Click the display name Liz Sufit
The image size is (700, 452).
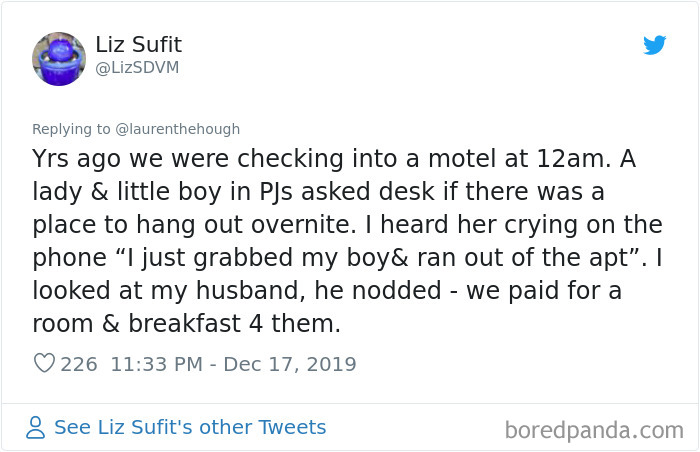(x=138, y=45)
